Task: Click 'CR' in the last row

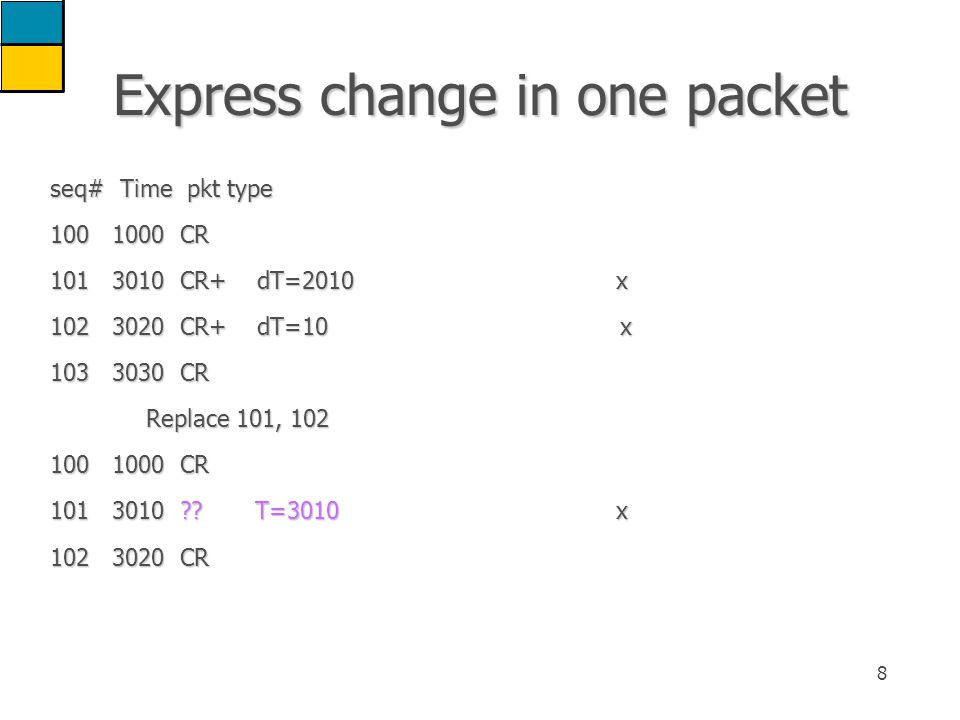Action: point(195,558)
